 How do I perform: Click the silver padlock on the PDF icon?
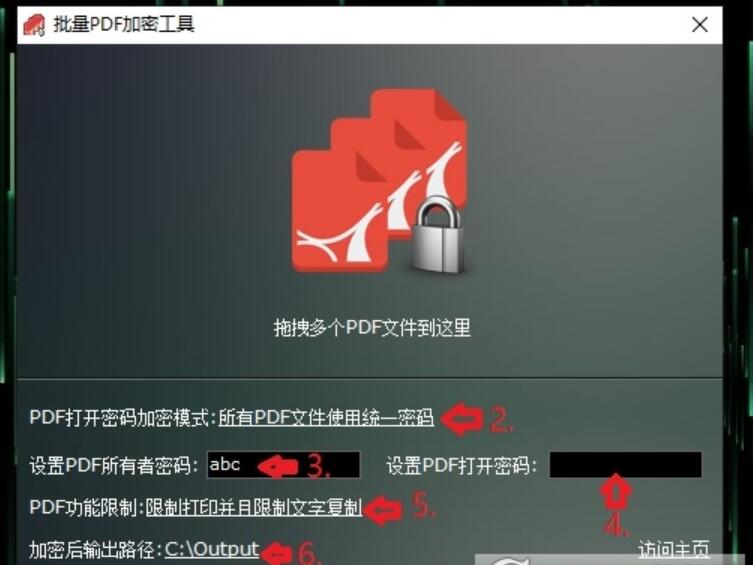coord(438,236)
